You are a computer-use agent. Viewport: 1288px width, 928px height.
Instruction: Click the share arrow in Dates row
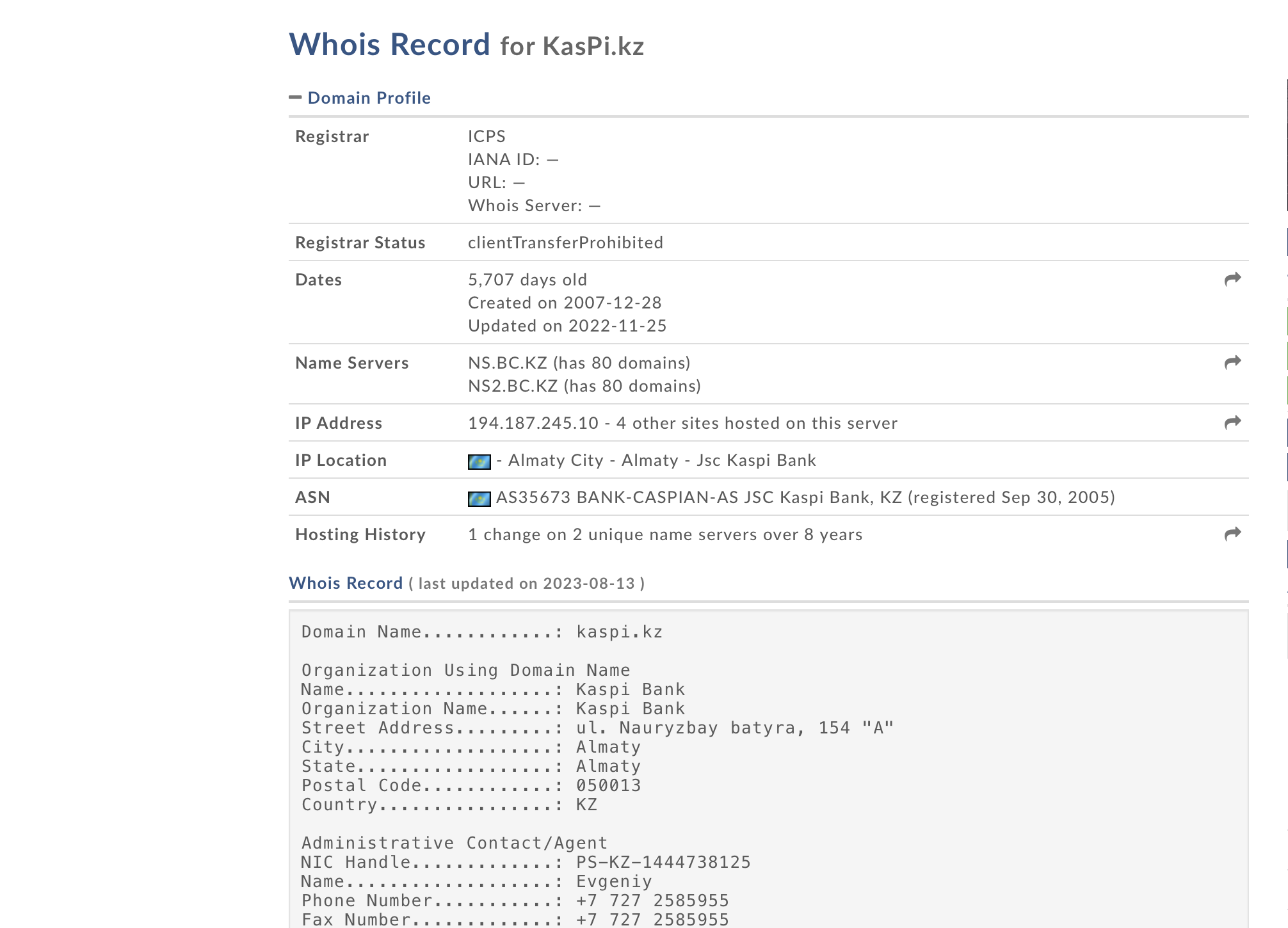(x=1232, y=279)
